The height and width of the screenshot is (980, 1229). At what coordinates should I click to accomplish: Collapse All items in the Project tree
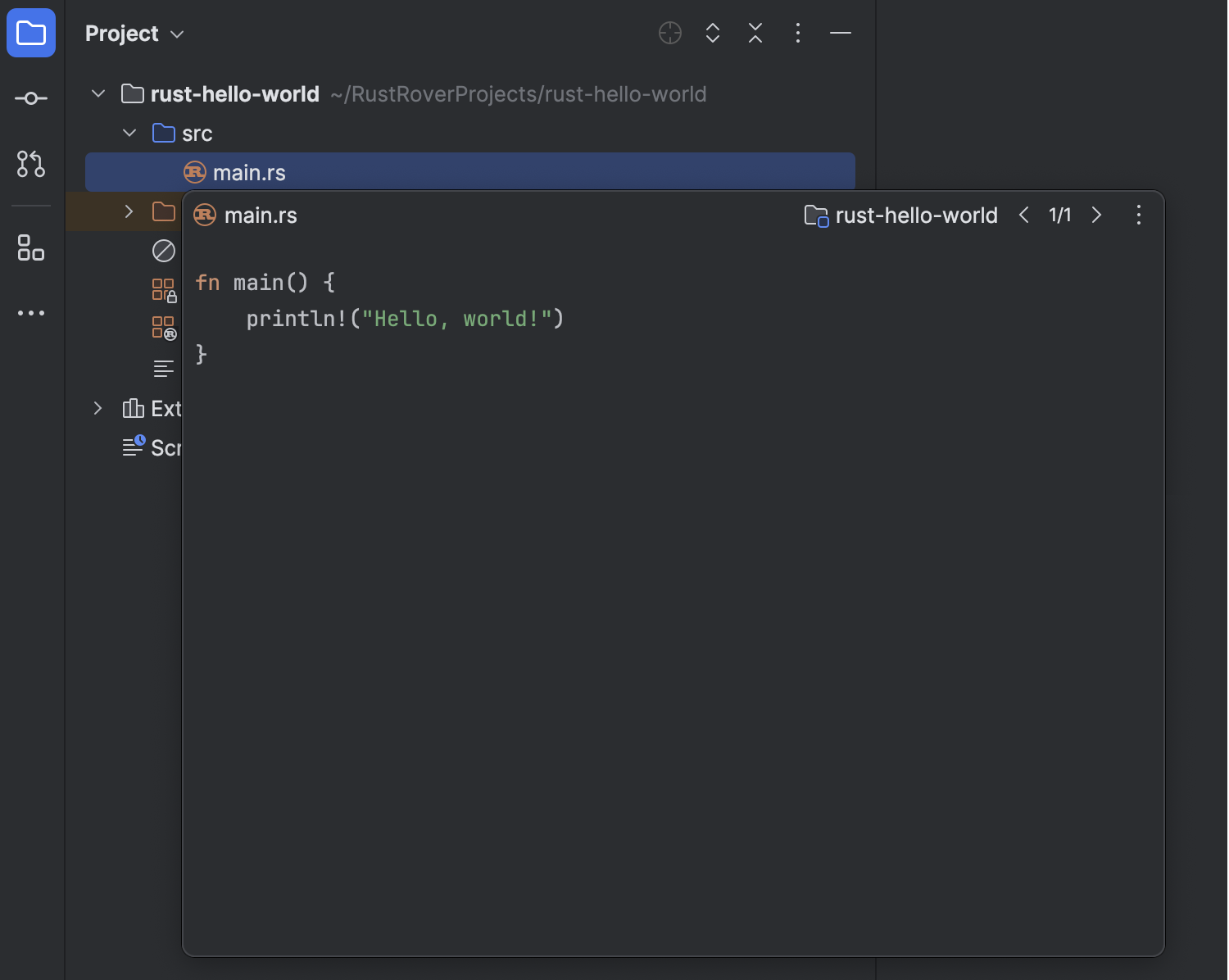tap(755, 33)
